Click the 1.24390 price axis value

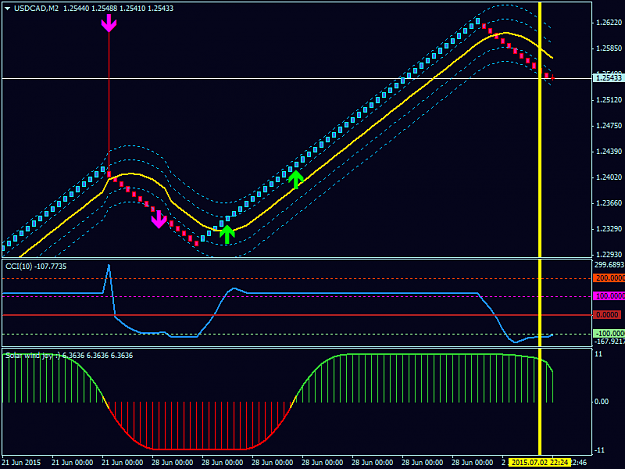tap(609, 152)
